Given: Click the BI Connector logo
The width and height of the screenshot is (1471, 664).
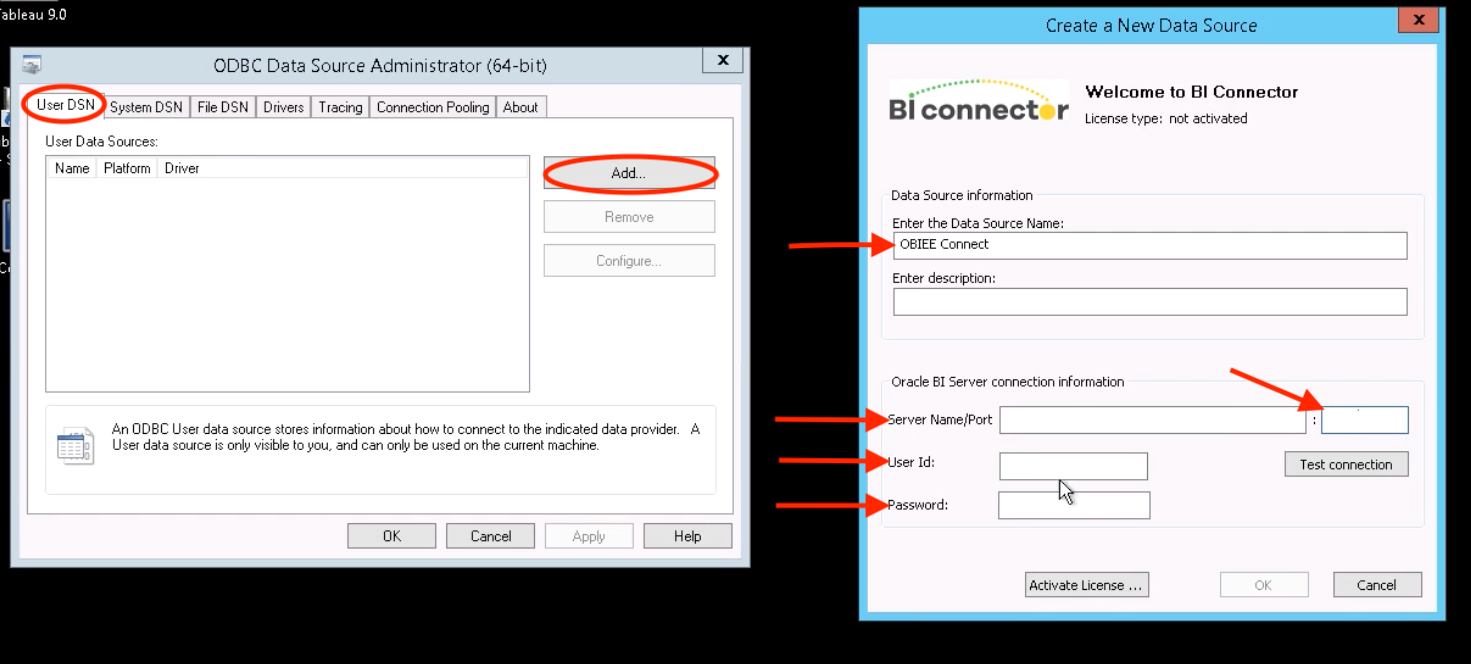Looking at the screenshot, I should pyautogui.click(x=979, y=101).
